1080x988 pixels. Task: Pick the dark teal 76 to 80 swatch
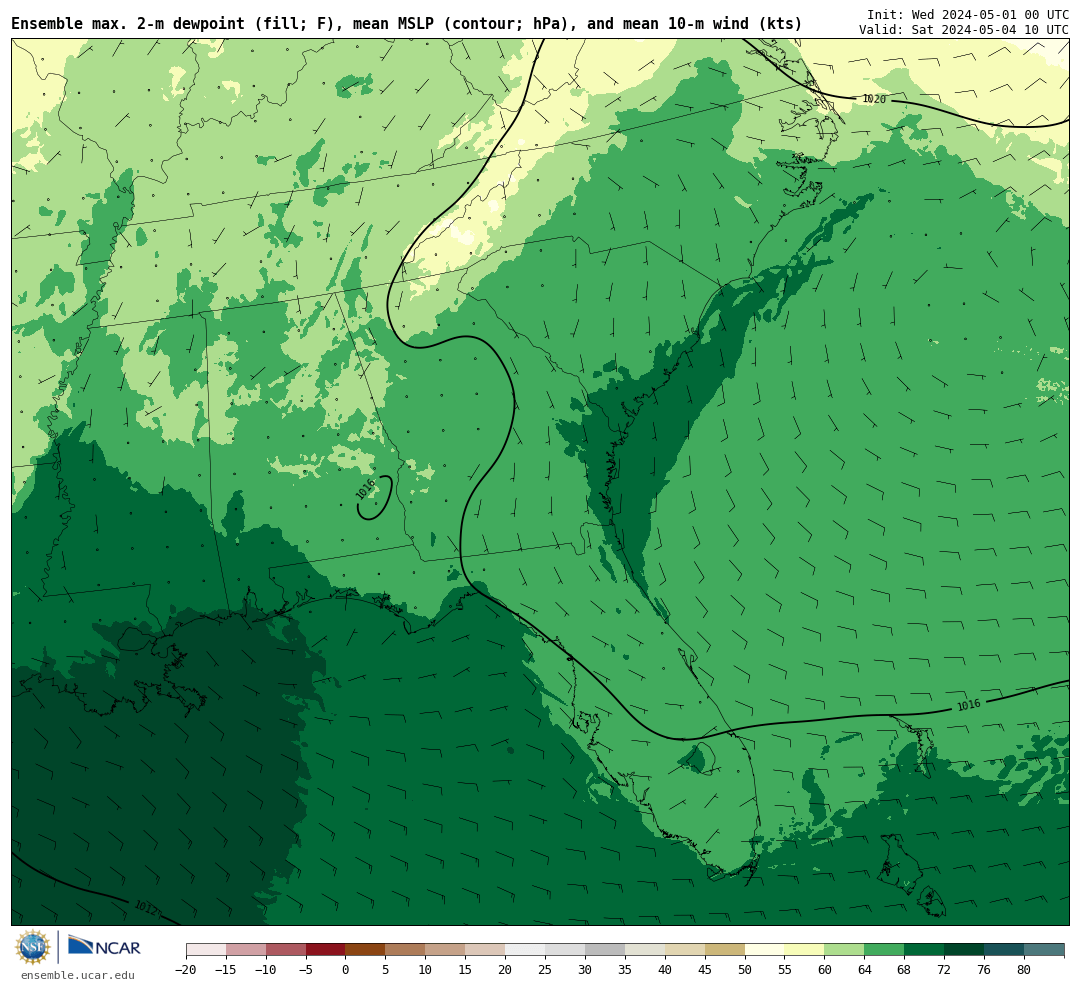point(1005,950)
